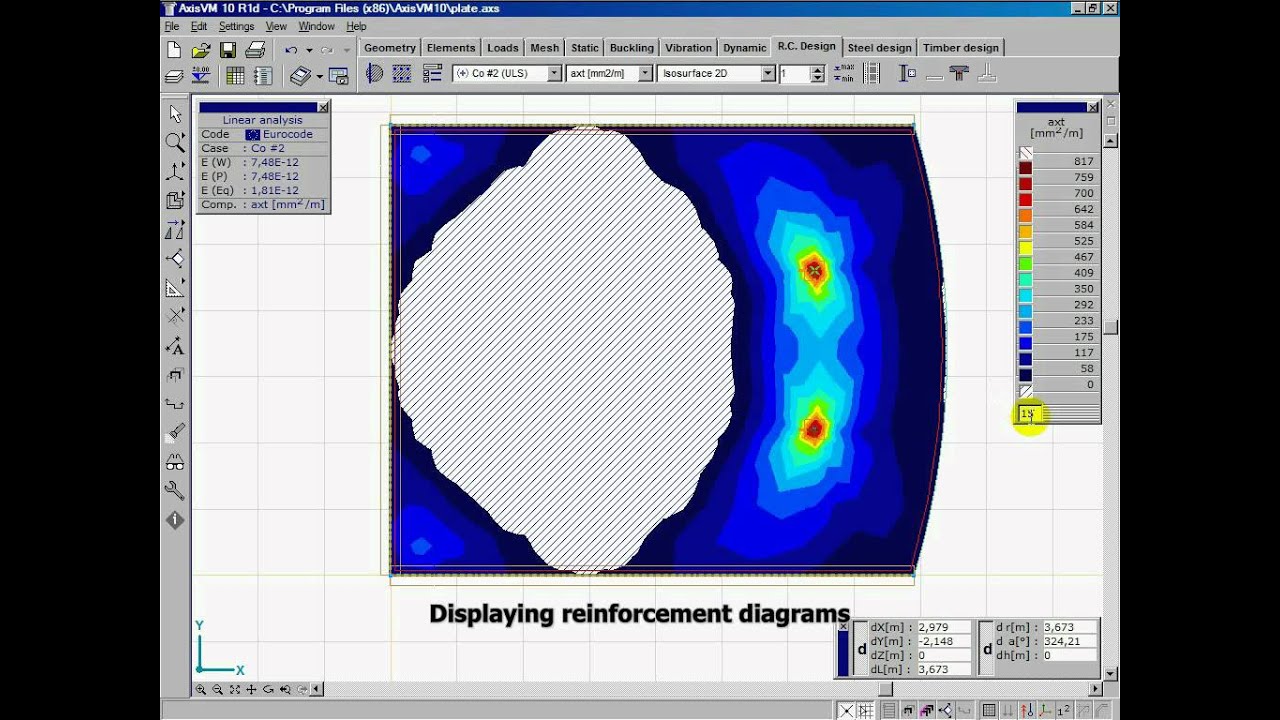Click the flashlight tool in left toolbar
The image size is (1280, 720).
click(176, 433)
